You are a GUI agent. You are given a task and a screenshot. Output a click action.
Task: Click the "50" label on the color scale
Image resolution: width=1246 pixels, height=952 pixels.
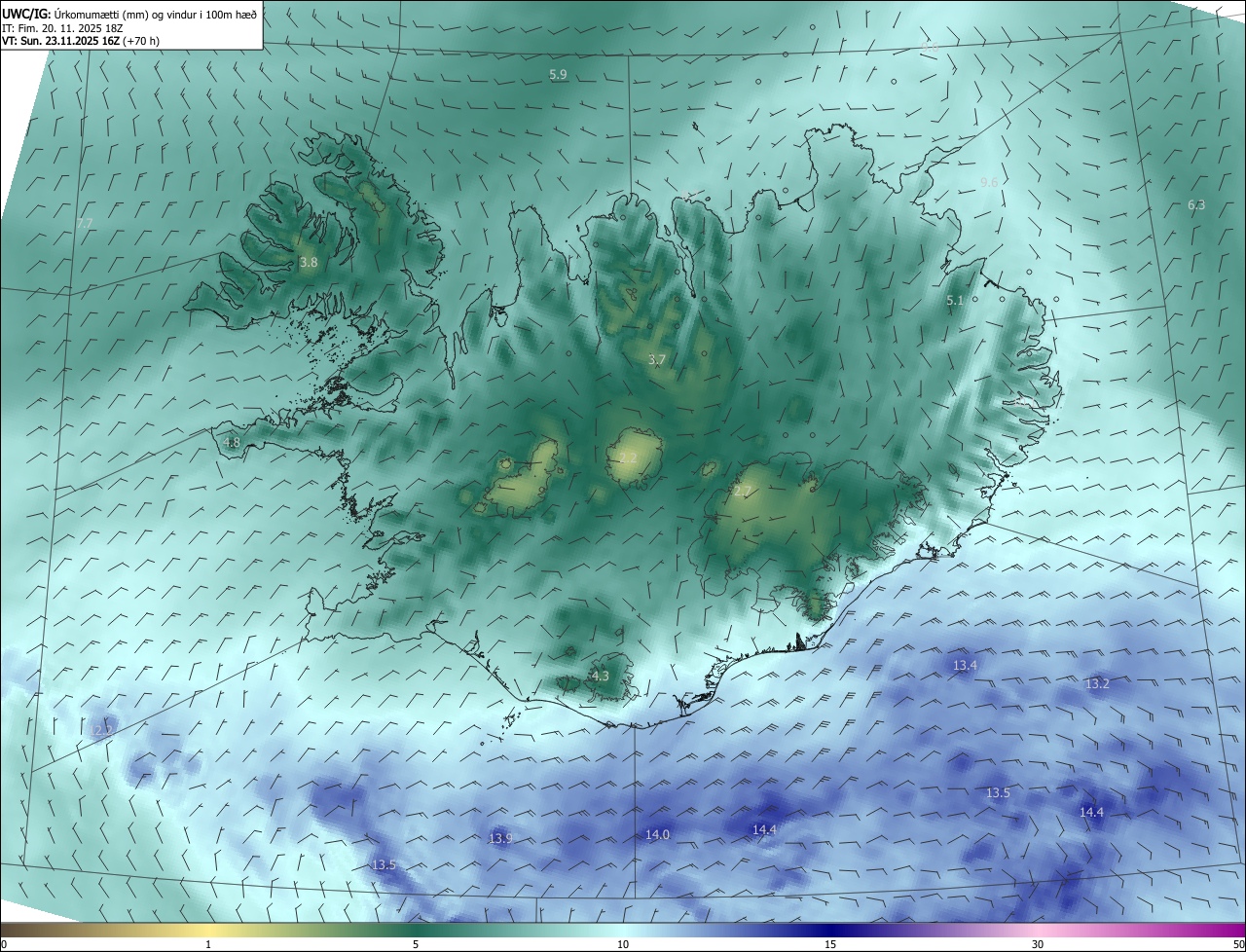click(1238, 944)
